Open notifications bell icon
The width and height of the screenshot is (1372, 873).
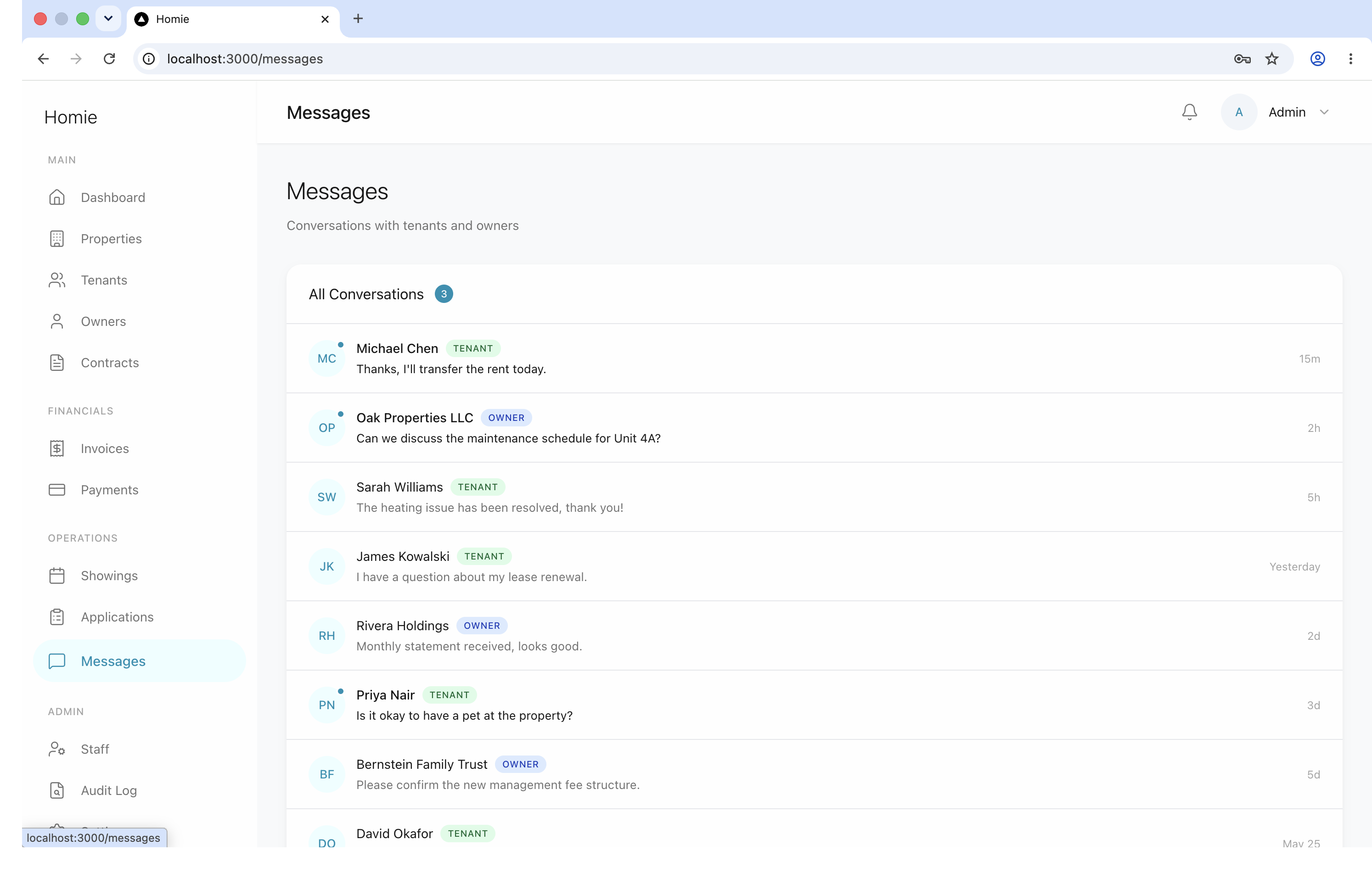coord(1189,112)
